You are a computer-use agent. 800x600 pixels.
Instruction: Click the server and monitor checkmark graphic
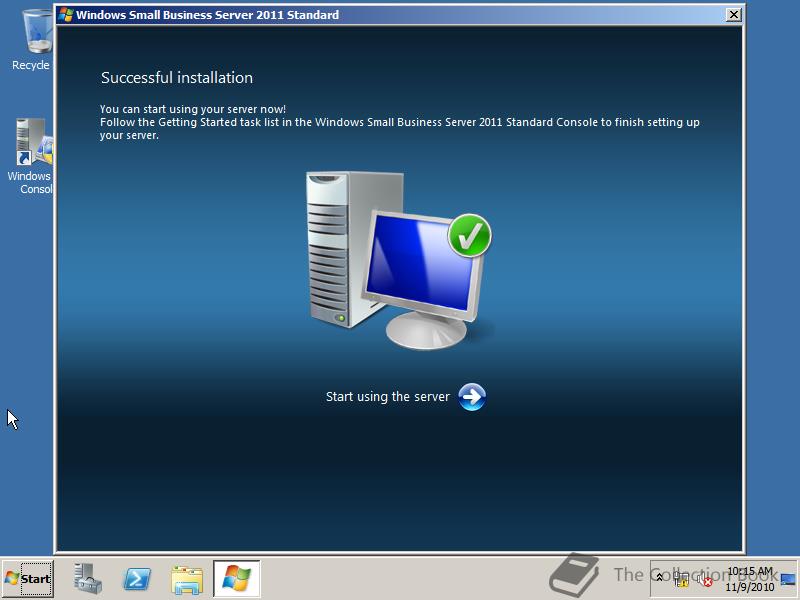[x=398, y=260]
